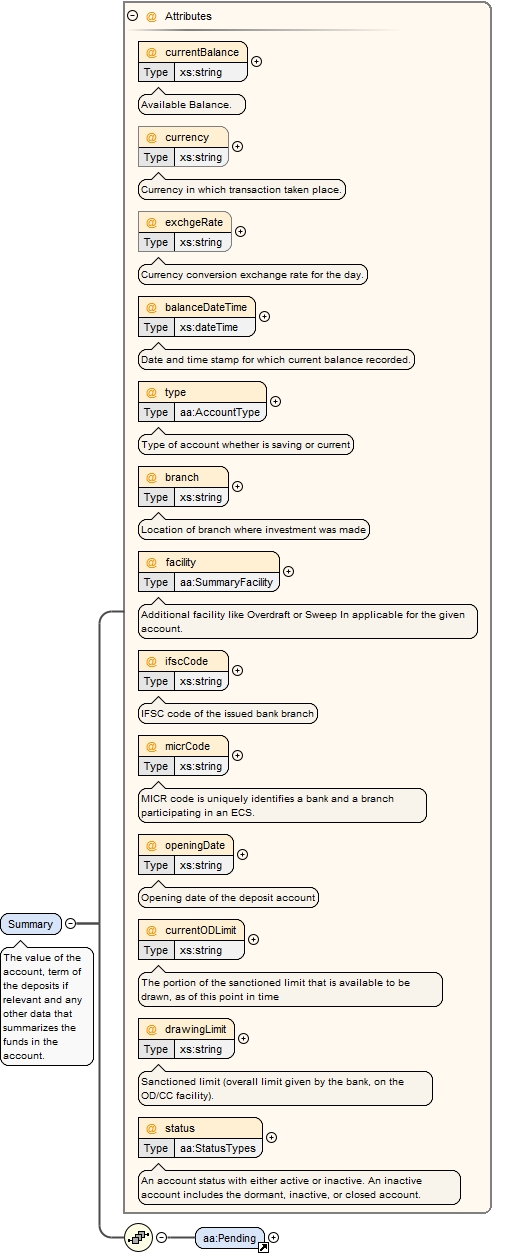
Task: Expand the facility aa:SummaryFacility attribute
Action: 288,572
